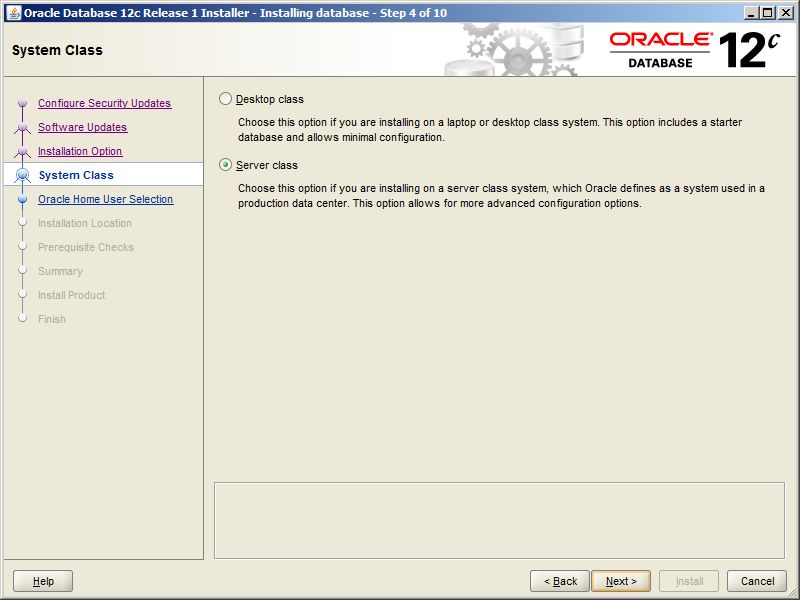800x600 pixels.
Task: Click the greyed-out Summary step
Action: [60, 271]
